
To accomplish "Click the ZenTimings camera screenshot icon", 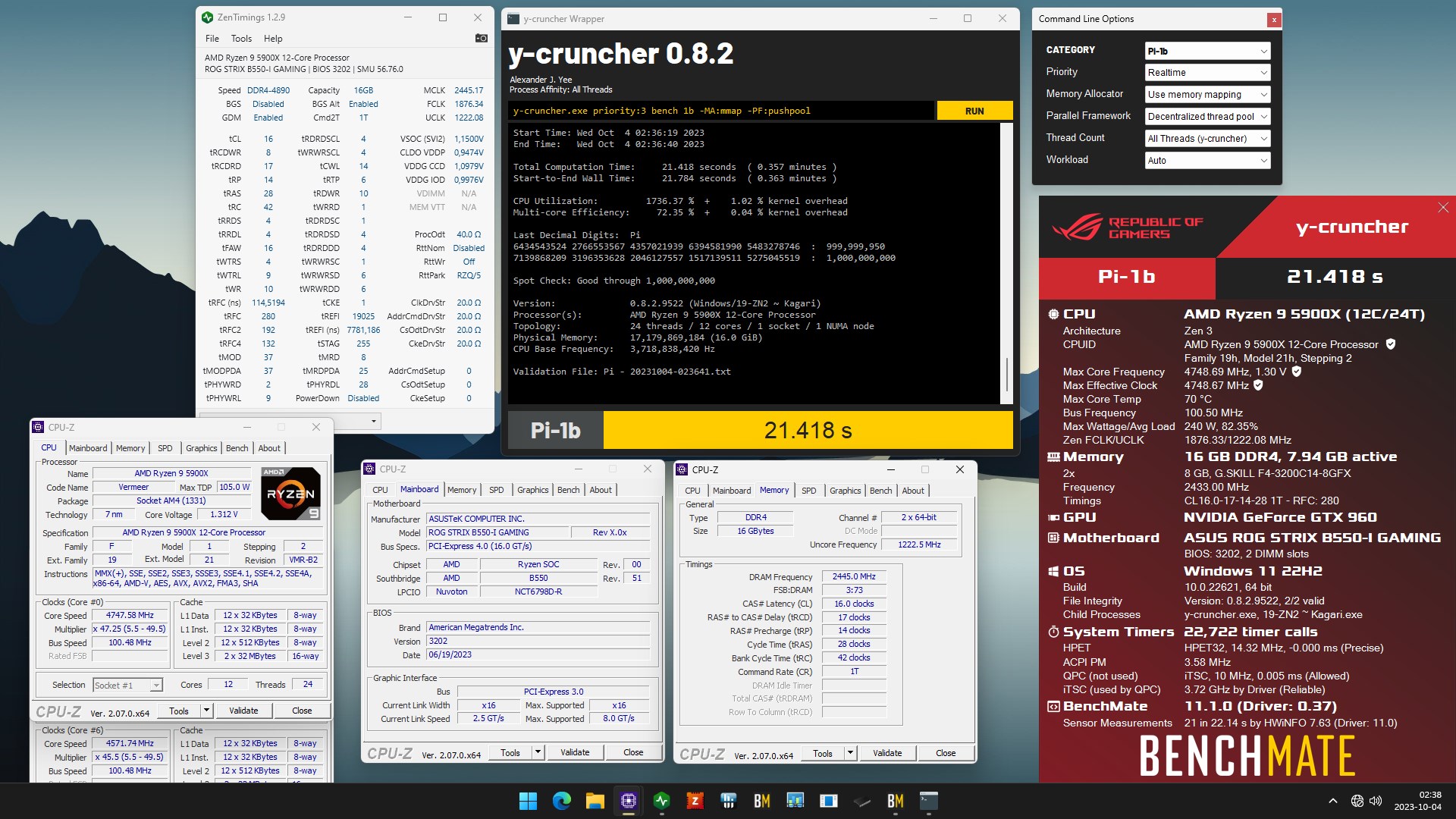I will [481, 38].
